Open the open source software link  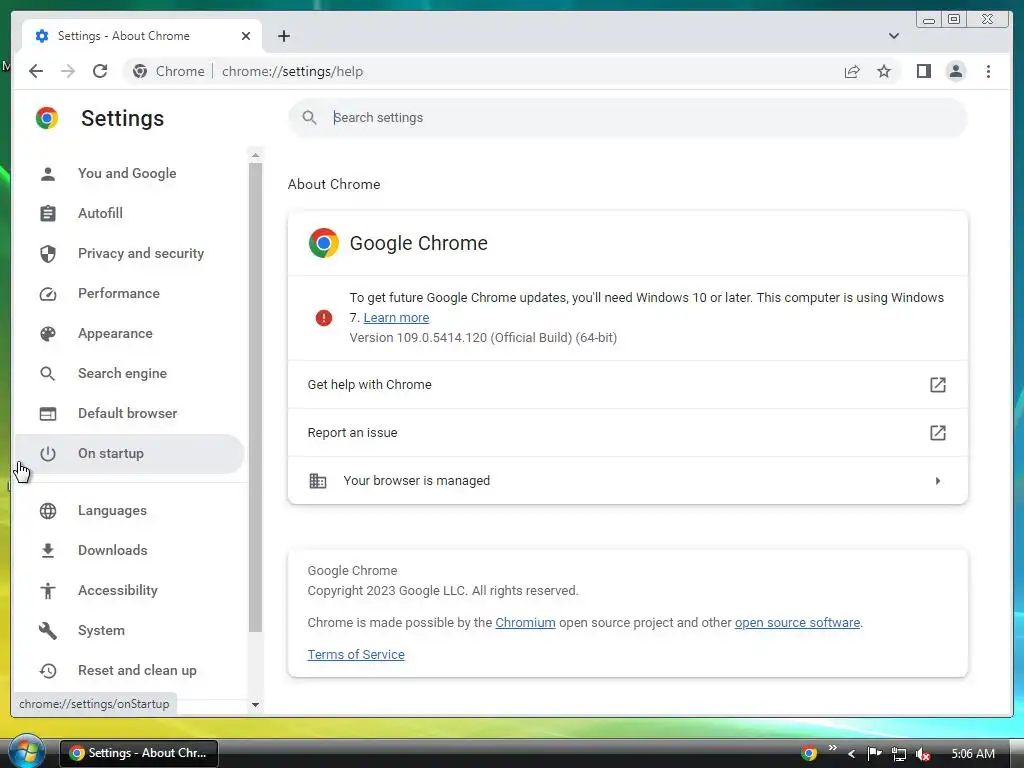[797, 622]
